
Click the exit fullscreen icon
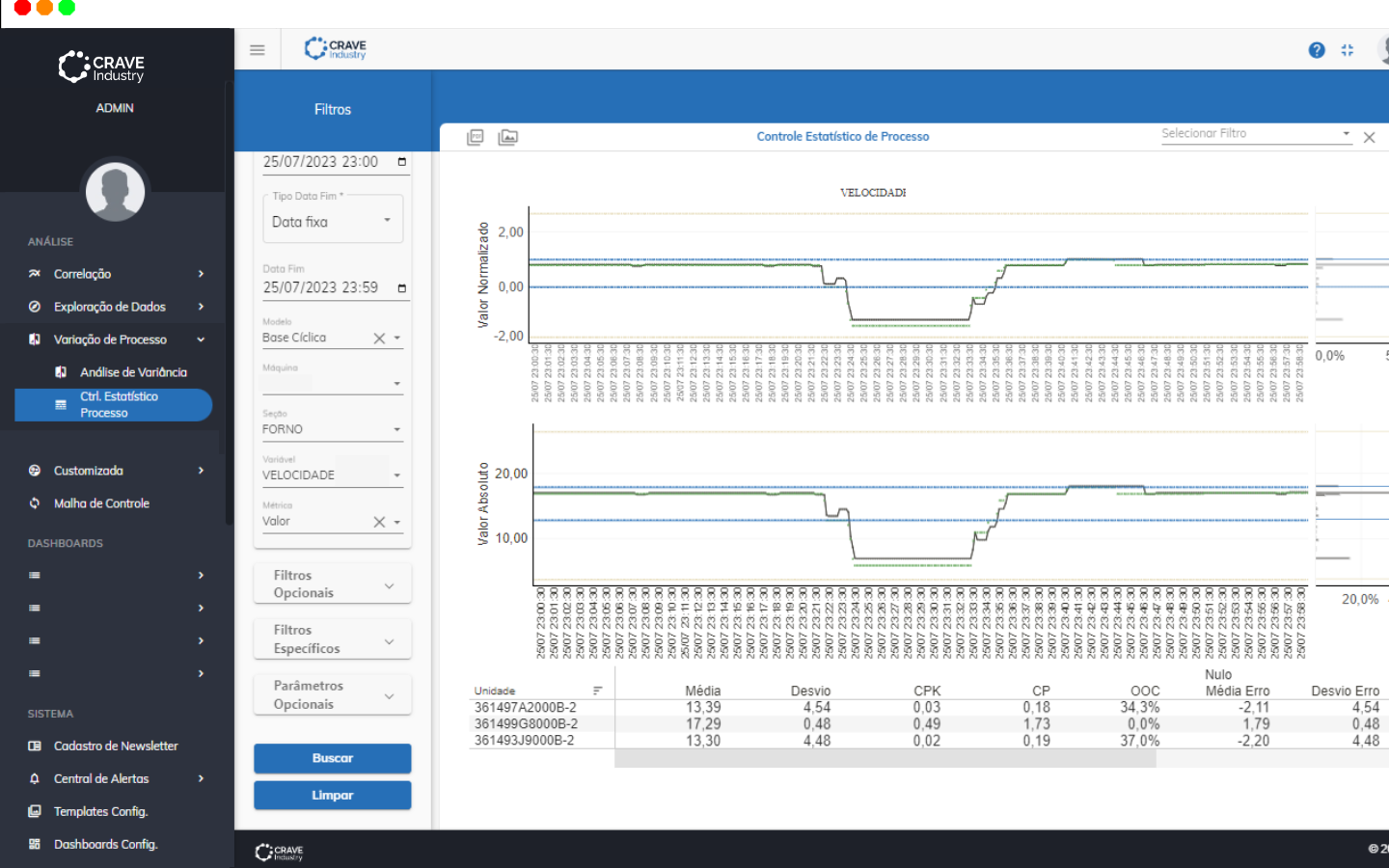point(1348,50)
